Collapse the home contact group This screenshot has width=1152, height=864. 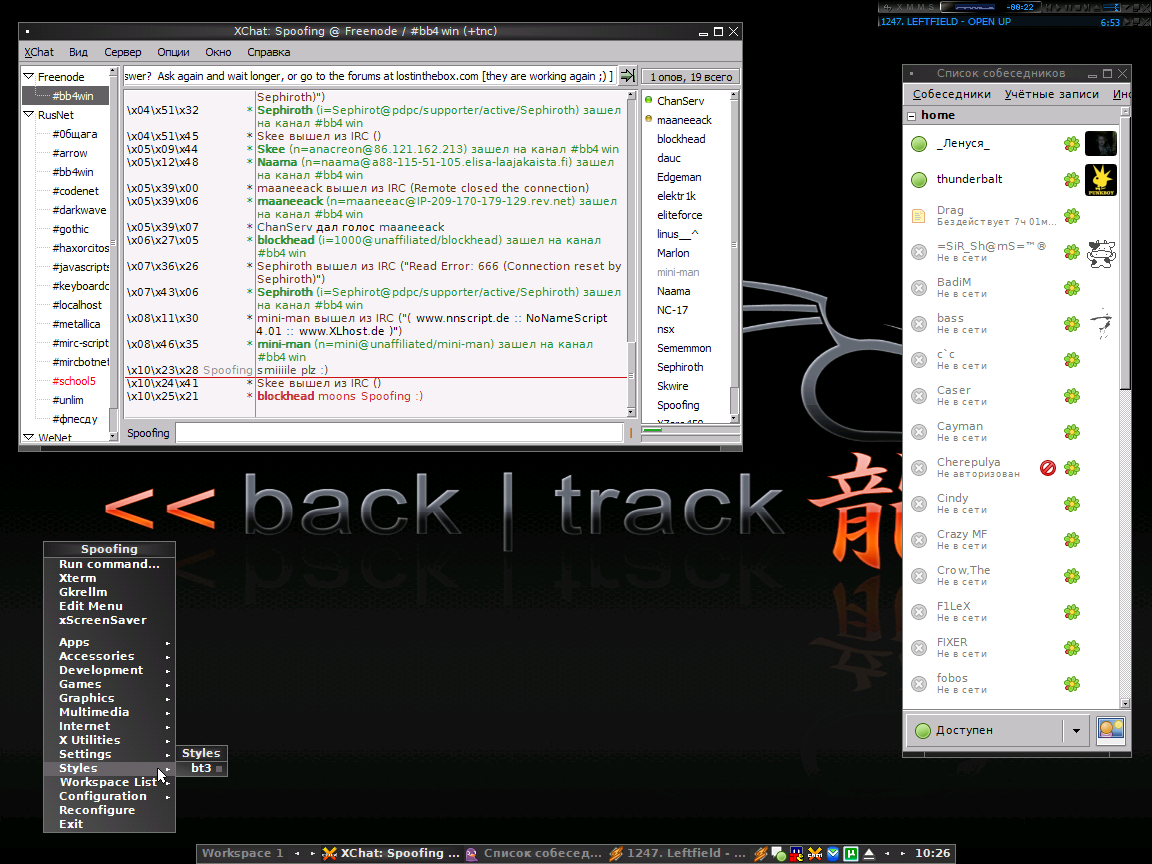tap(912, 115)
